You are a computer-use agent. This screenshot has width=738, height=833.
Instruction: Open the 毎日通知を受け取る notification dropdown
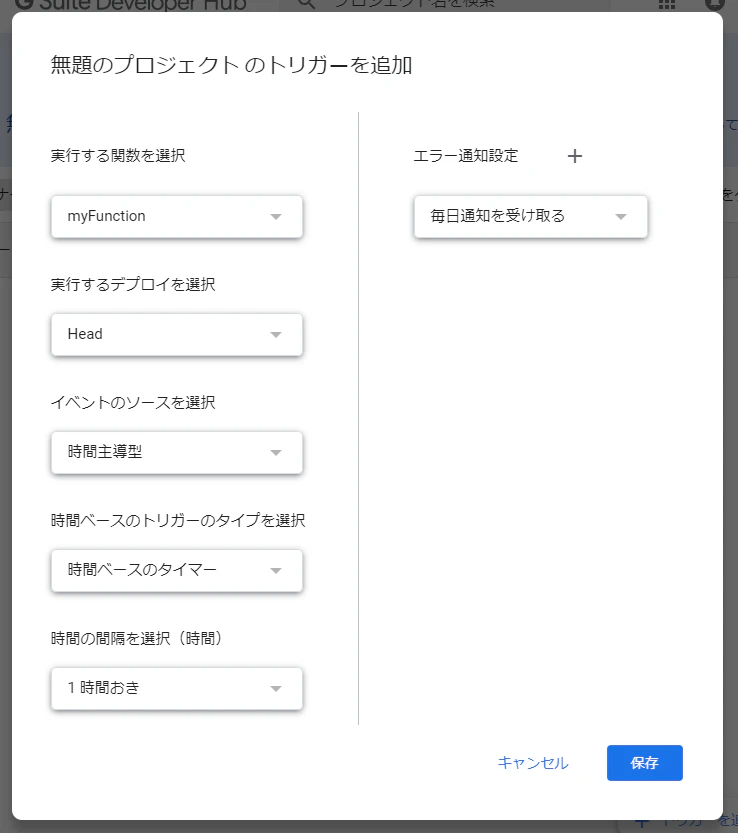click(x=531, y=217)
